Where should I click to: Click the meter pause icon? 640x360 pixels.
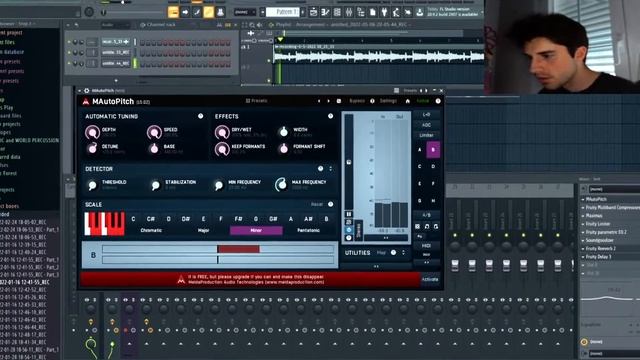(x=349, y=214)
